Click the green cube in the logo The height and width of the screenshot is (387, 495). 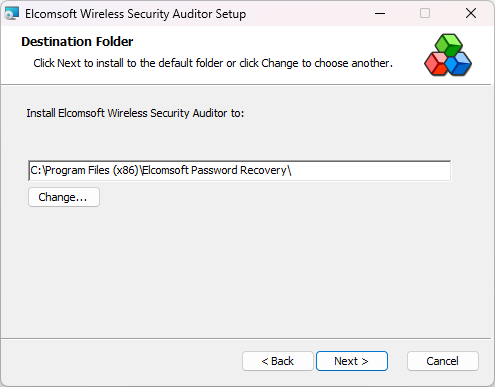coord(449,44)
